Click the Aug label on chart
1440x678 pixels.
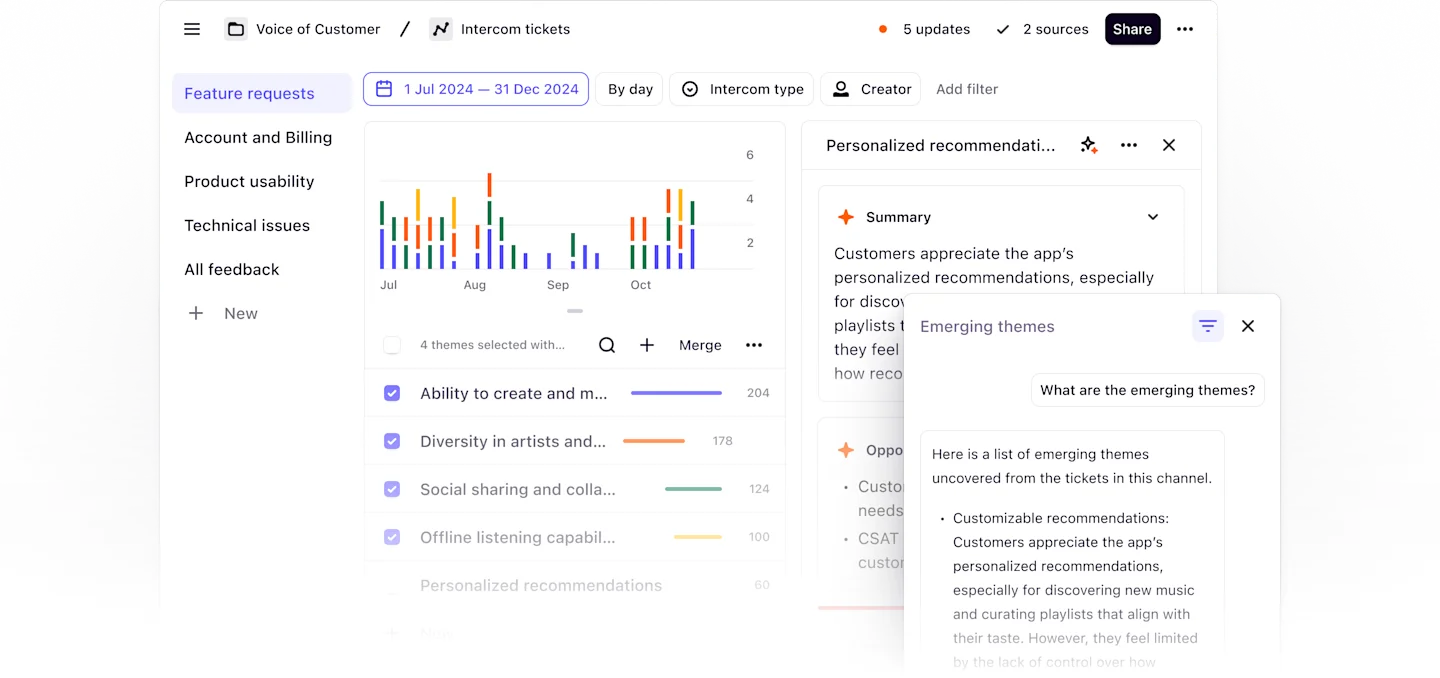click(475, 285)
